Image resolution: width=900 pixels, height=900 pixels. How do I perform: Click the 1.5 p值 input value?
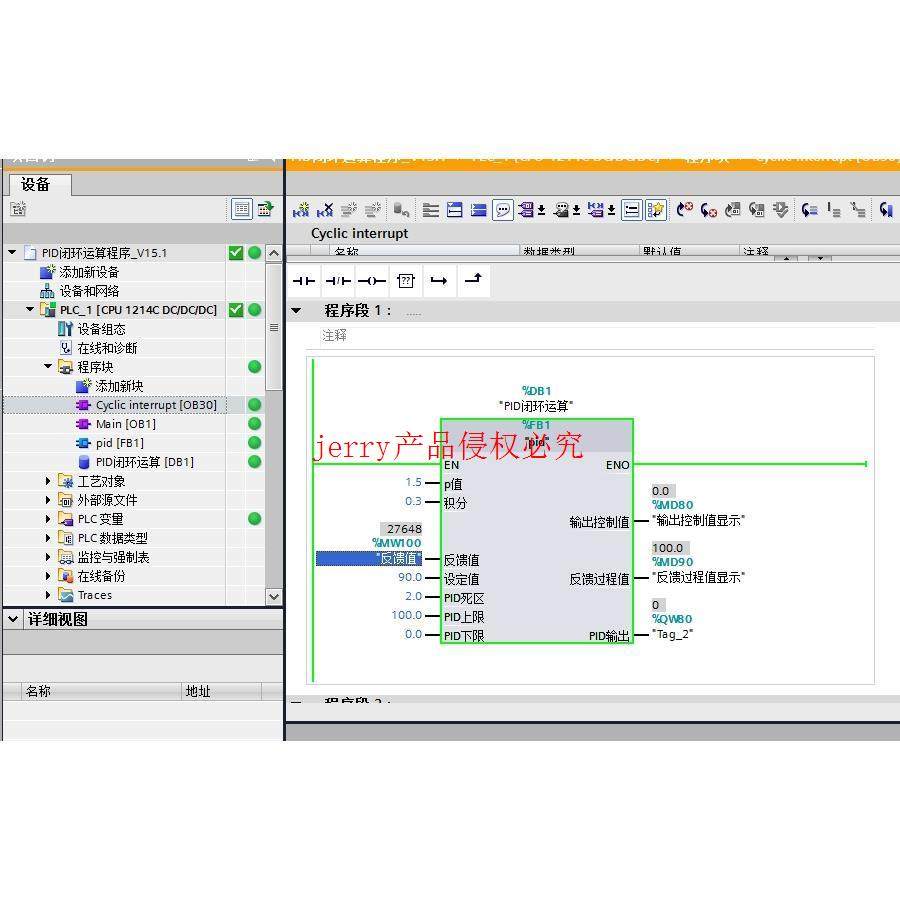coord(413,482)
